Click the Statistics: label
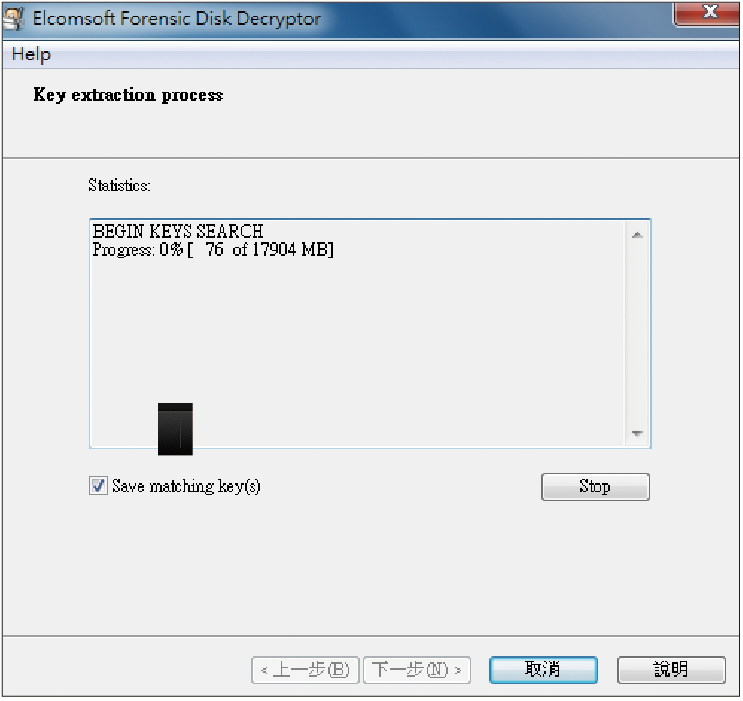Screen dimensions: 743x701 (119, 185)
